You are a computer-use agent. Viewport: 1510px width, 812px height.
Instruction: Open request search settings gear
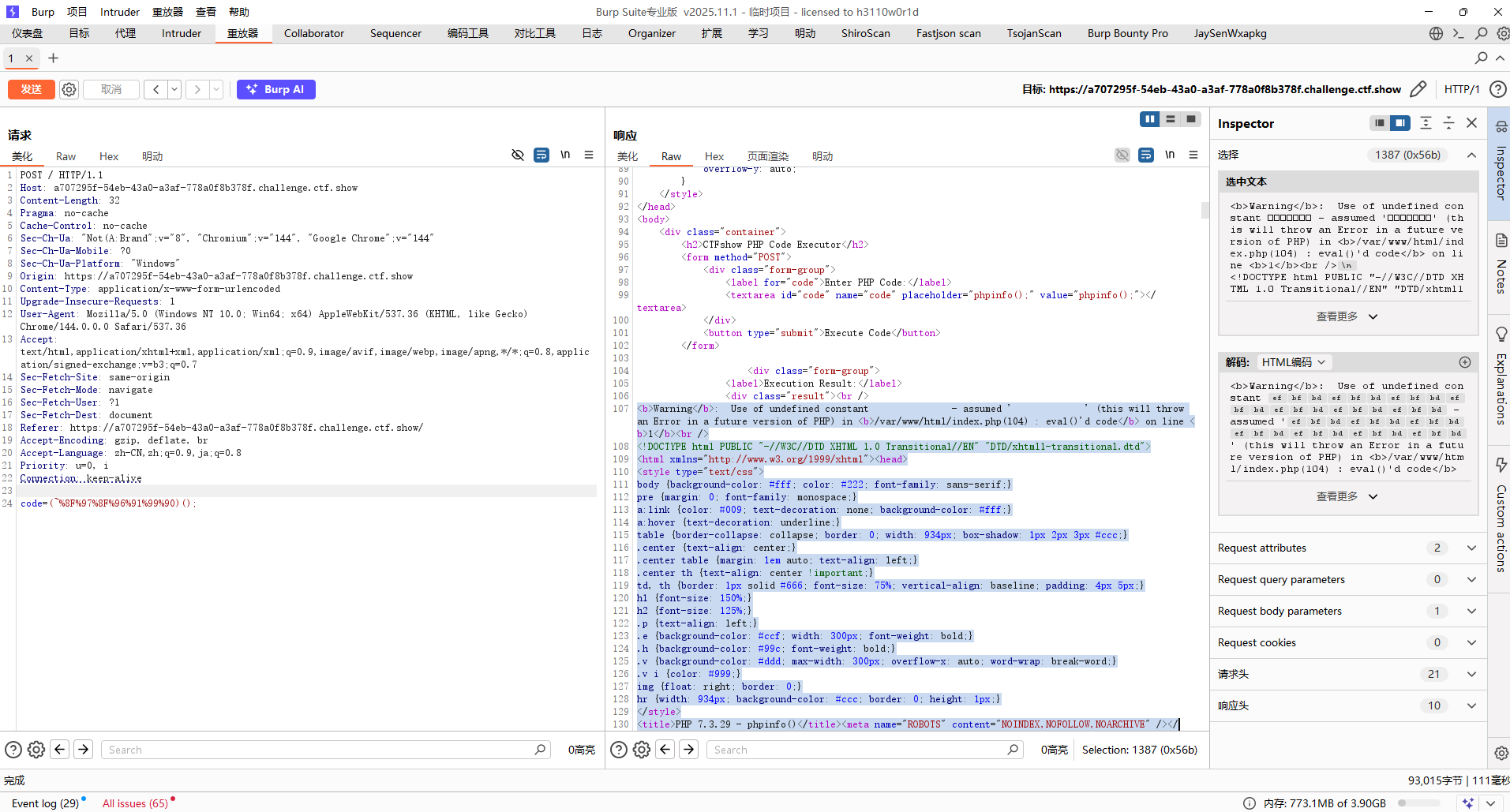coord(36,750)
